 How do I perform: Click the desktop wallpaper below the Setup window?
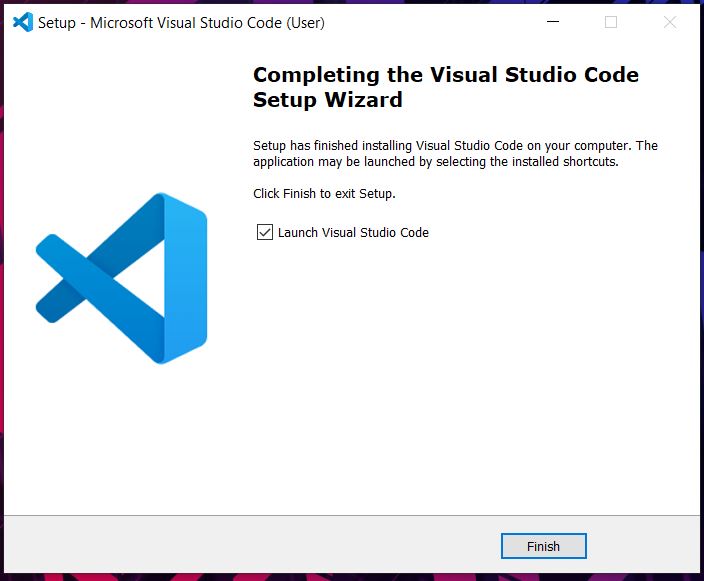[x=350, y=577]
